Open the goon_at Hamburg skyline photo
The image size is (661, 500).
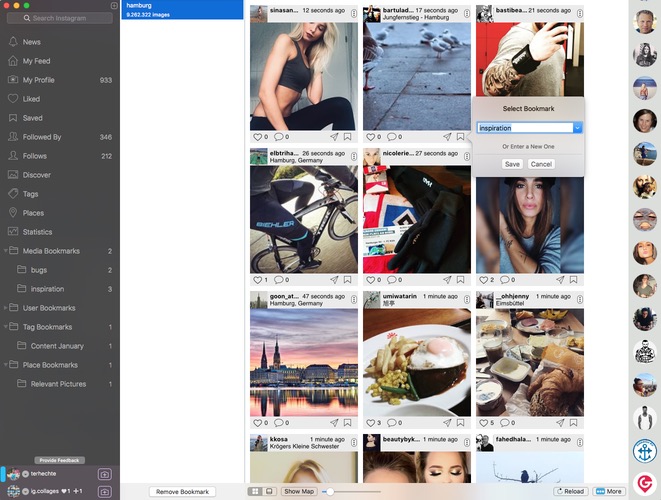304,363
